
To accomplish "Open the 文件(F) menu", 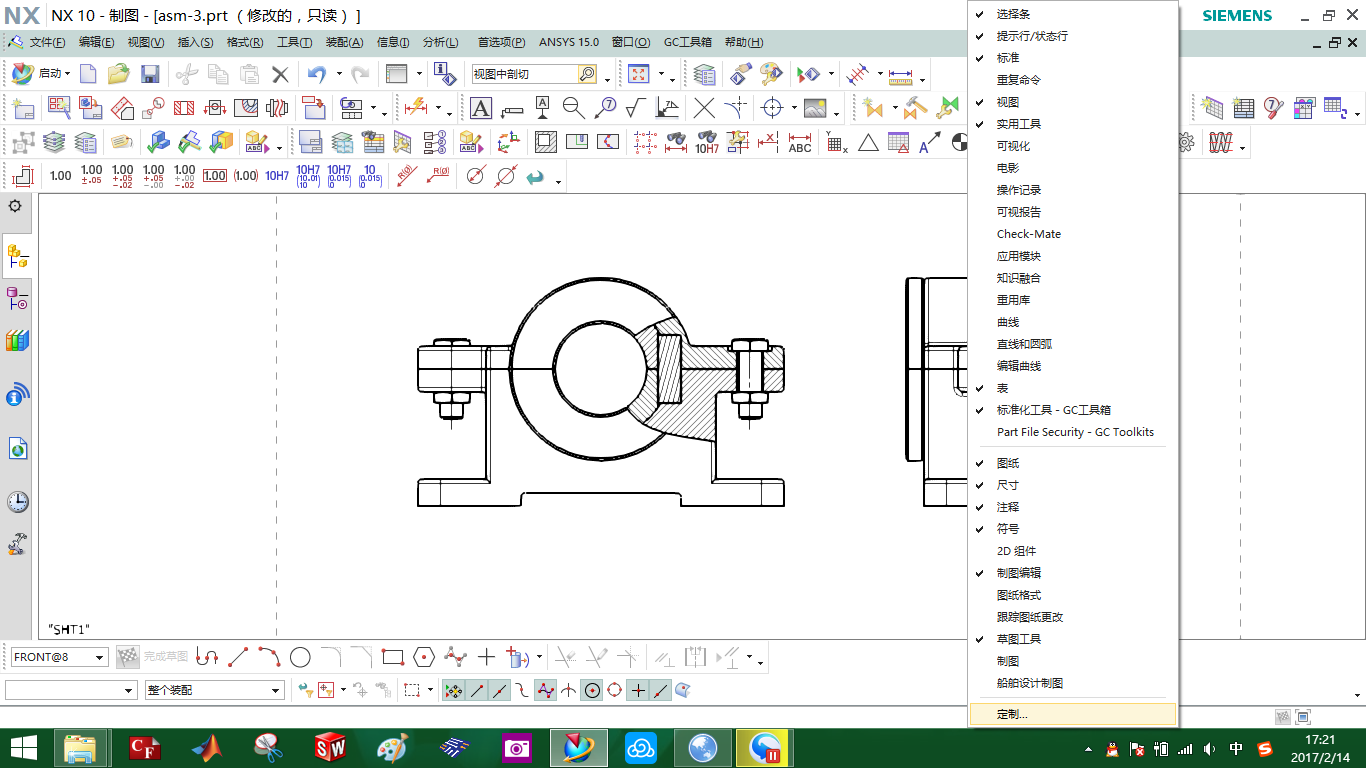I will [x=47, y=42].
